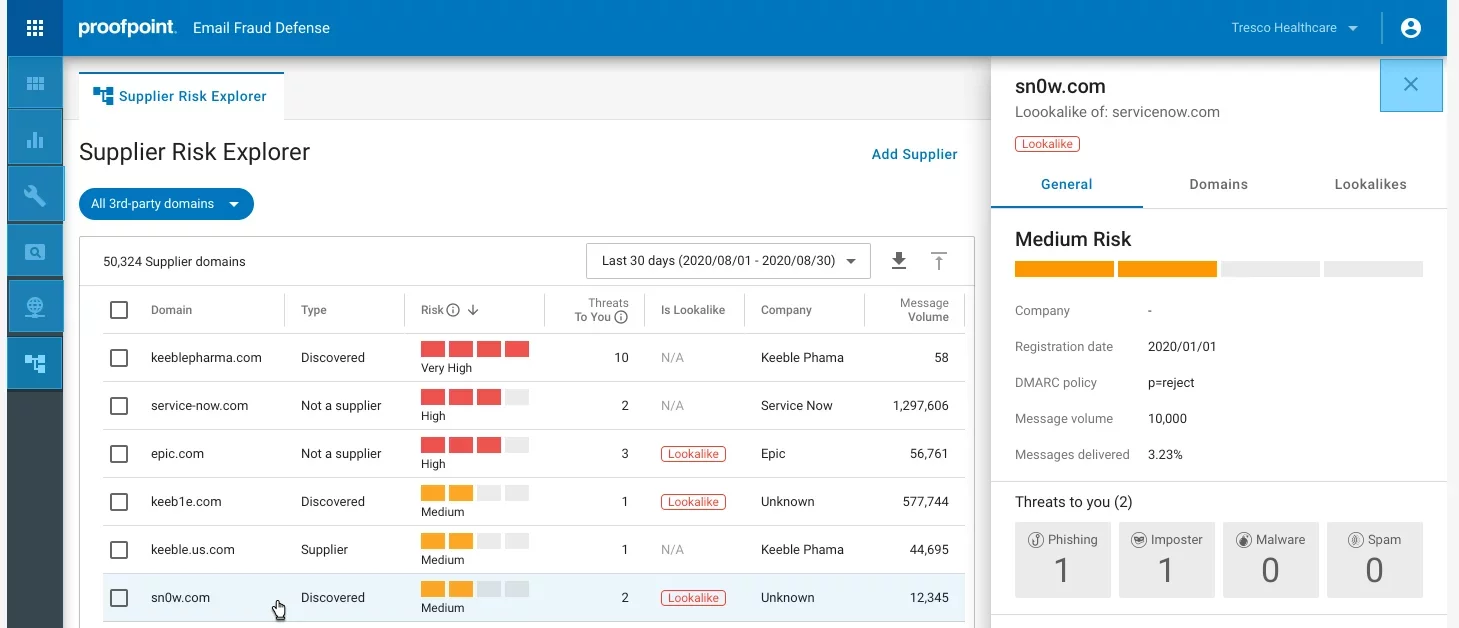Select the sn0w.com row checkbox
Image resolution: width=1459 pixels, height=628 pixels.
click(x=119, y=597)
